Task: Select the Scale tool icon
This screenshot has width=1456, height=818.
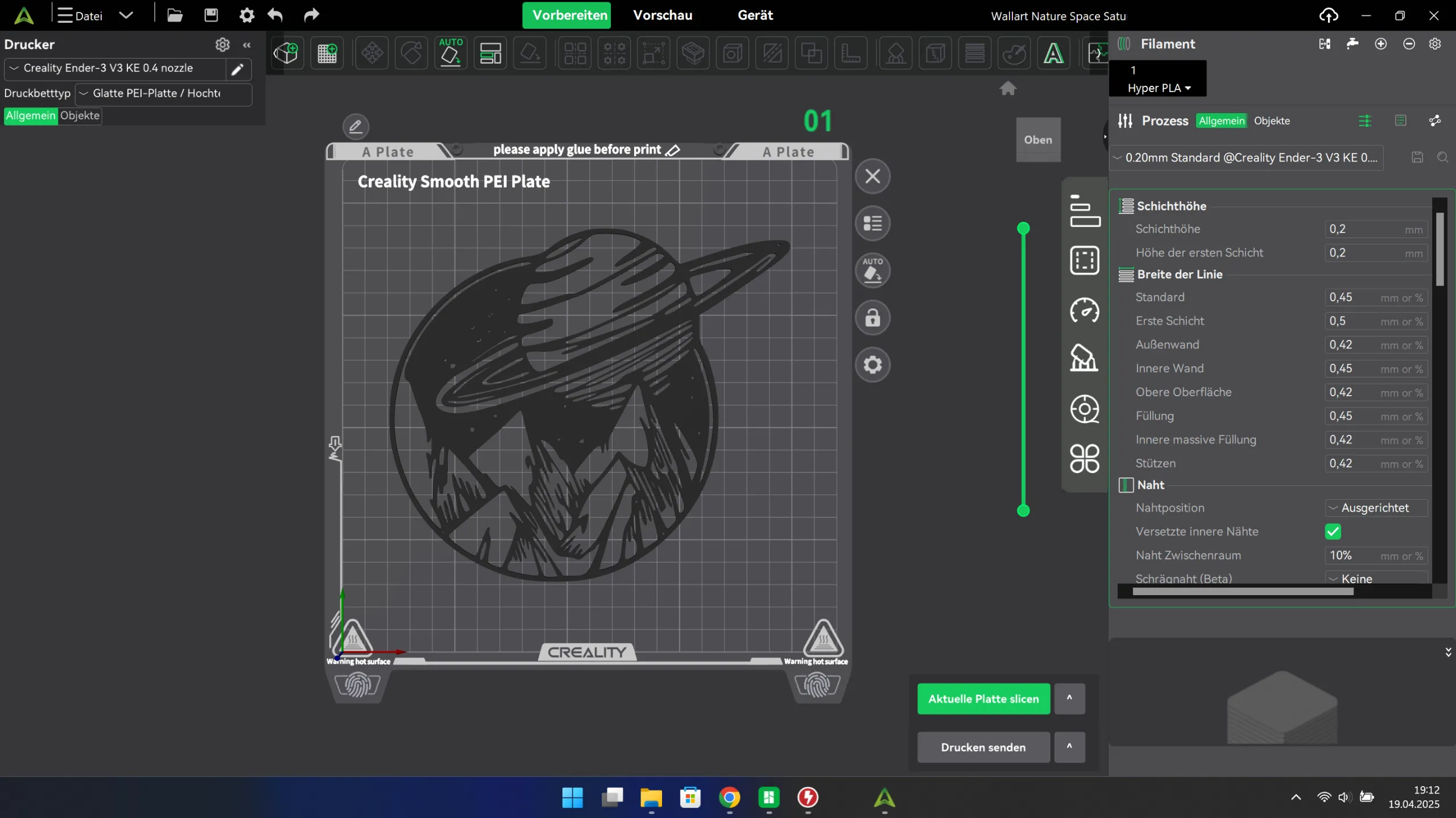Action: 653,53
